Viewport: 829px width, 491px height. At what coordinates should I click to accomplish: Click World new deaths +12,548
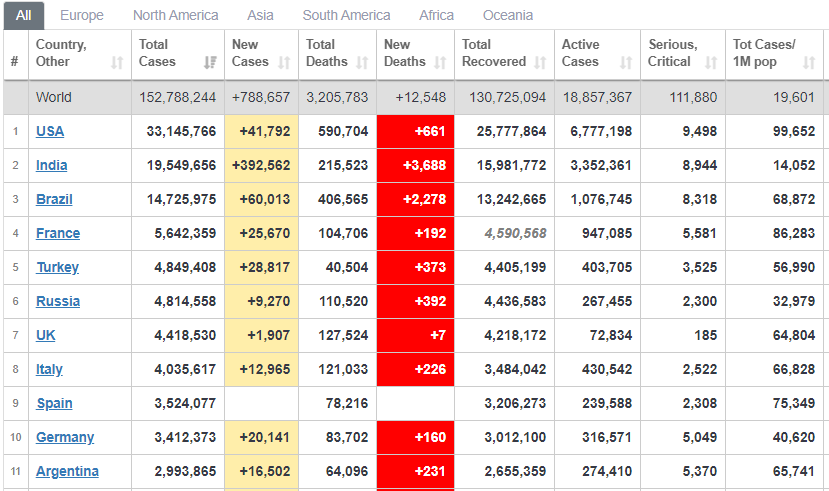(x=421, y=97)
